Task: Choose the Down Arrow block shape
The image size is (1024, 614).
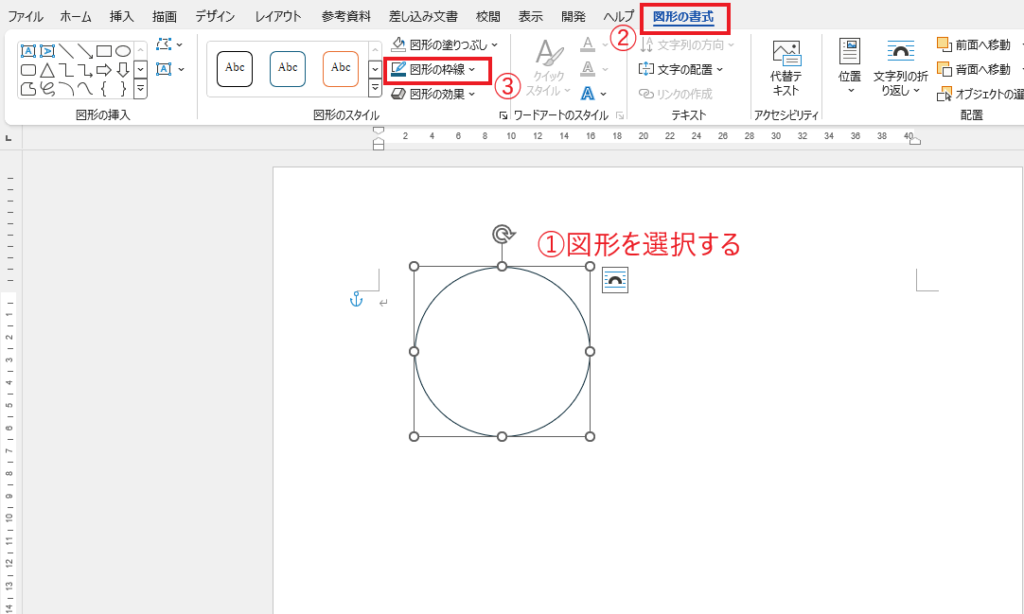Action: [x=123, y=70]
